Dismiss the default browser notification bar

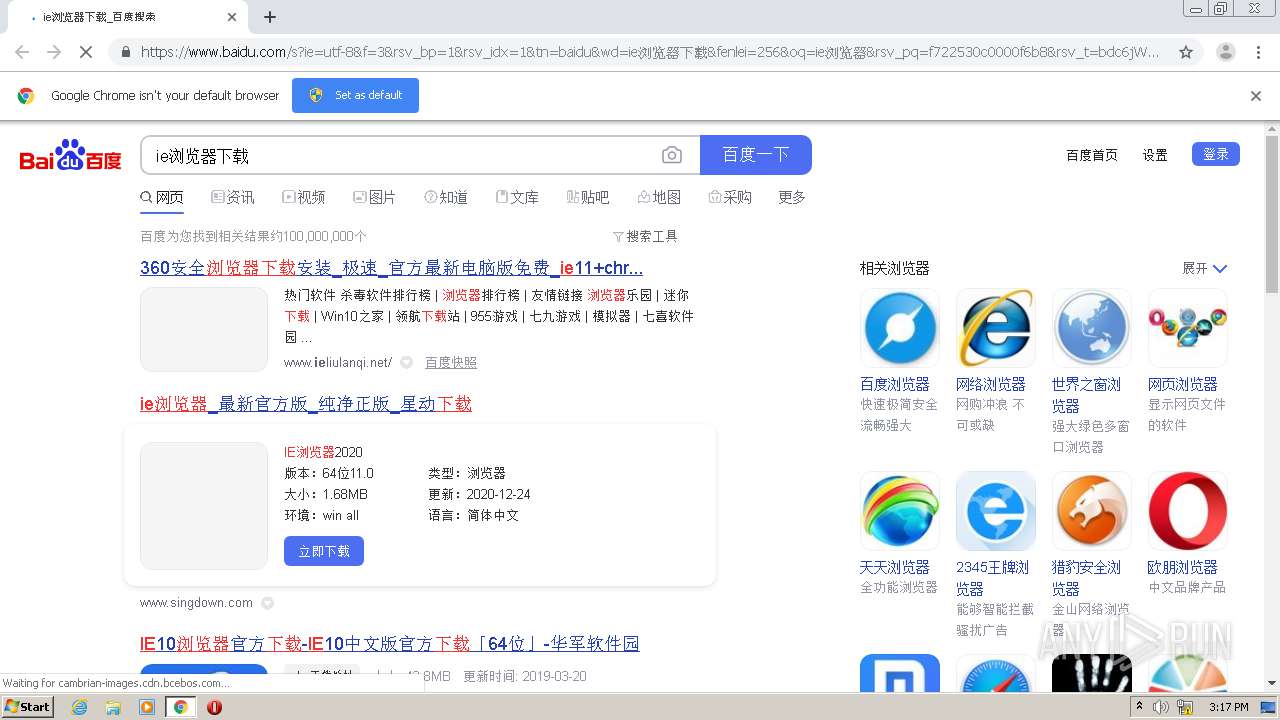point(1256,96)
